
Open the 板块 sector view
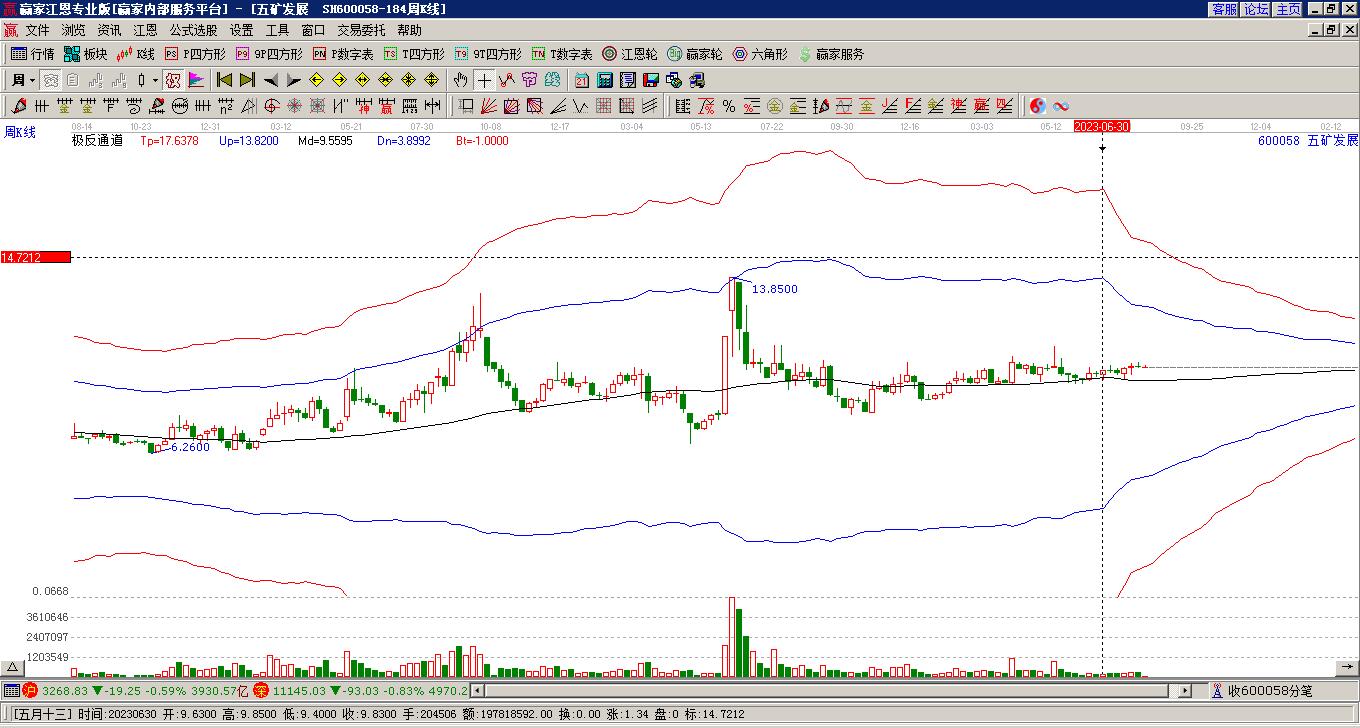coord(86,54)
